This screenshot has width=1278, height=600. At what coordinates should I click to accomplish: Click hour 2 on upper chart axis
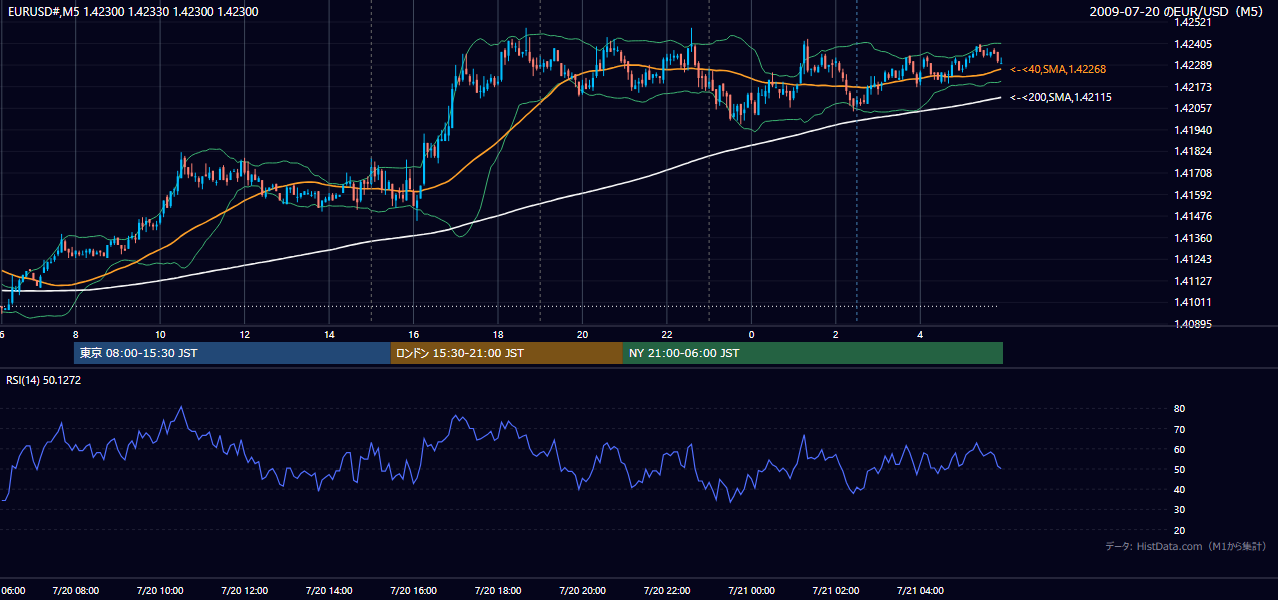pos(836,333)
